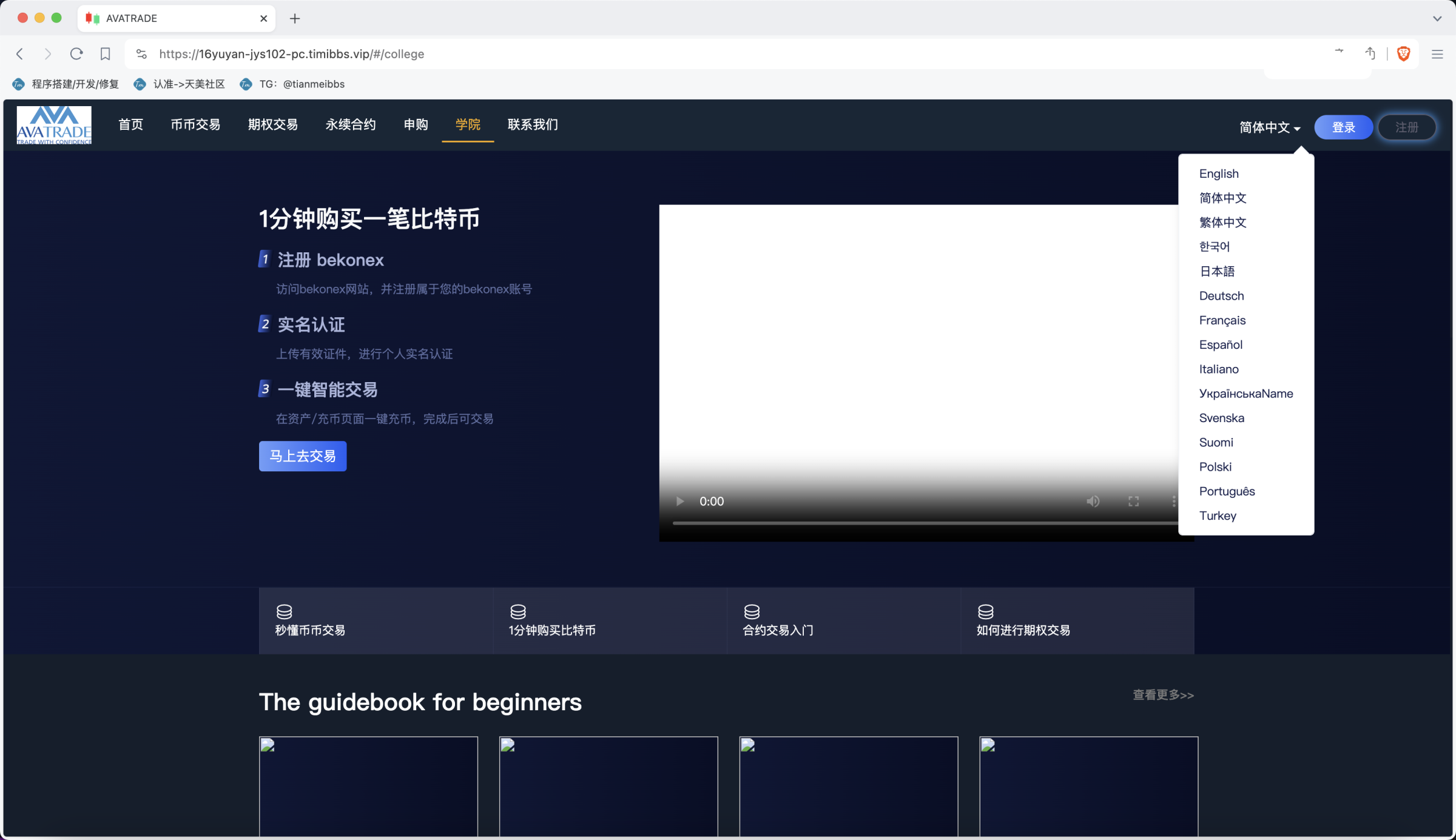
Task: Click the 登录 login button
Action: (1343, 127)
